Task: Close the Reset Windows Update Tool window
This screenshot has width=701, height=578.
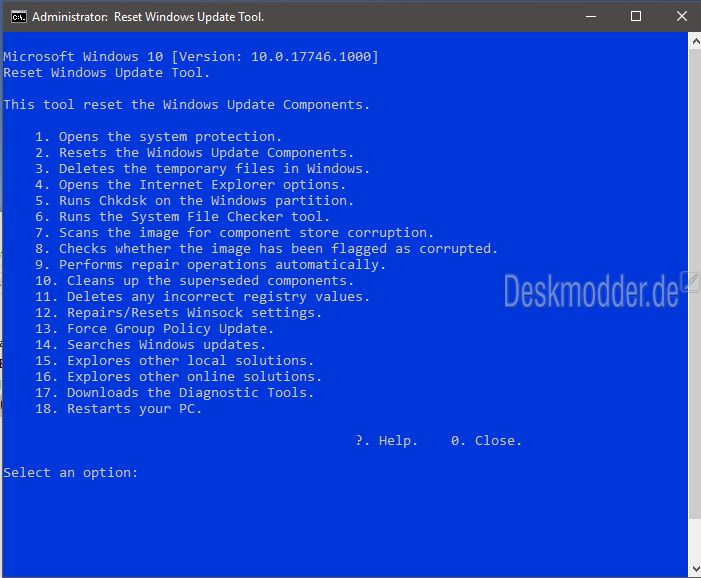Action: point(681,17)
